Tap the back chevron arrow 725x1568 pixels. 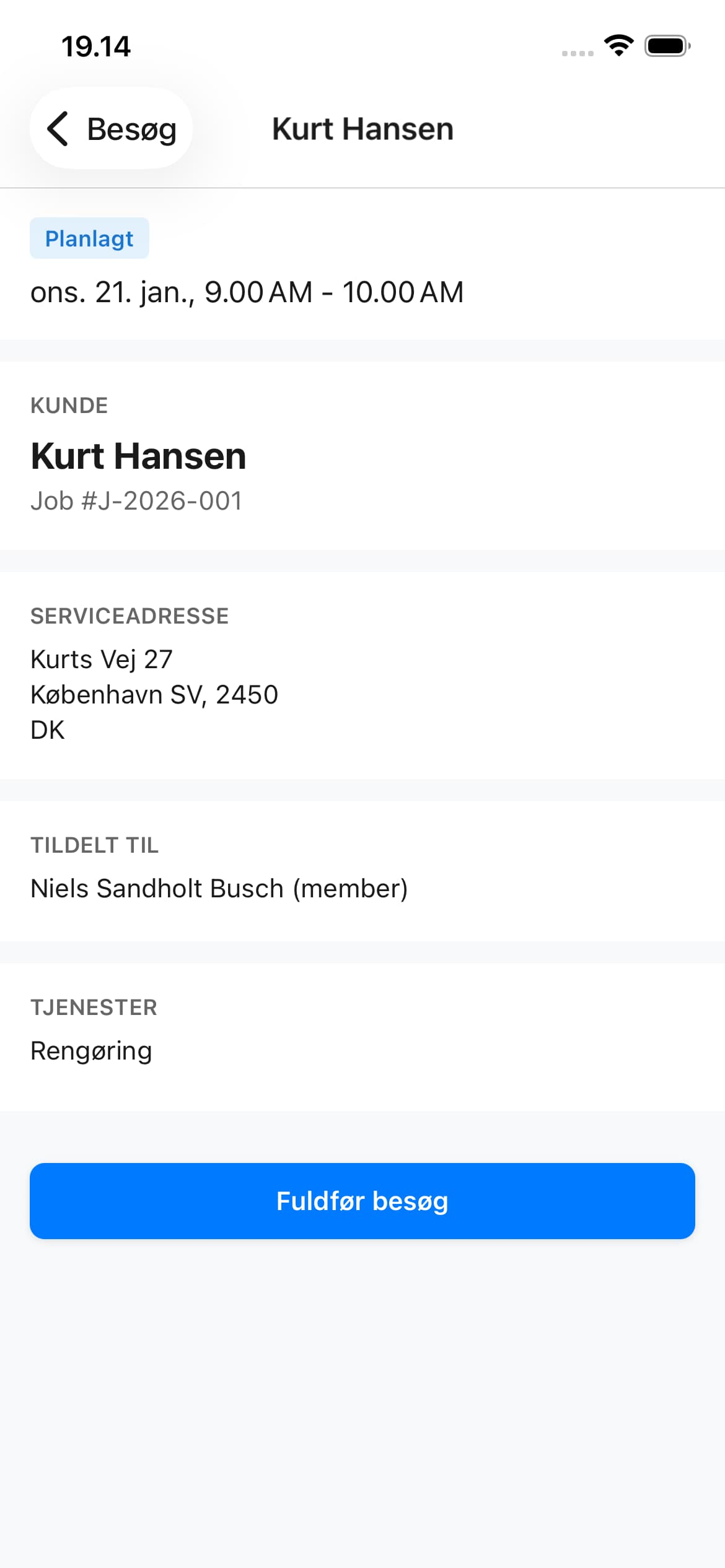[x=58, y=129]
